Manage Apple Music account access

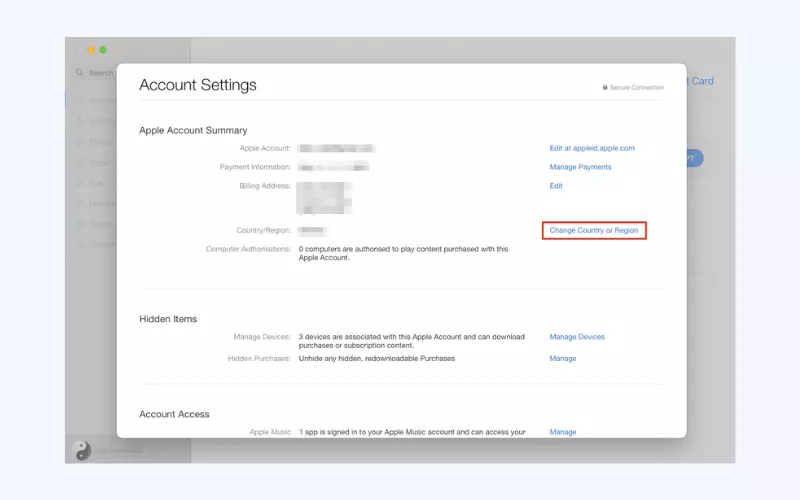point(563,432)
